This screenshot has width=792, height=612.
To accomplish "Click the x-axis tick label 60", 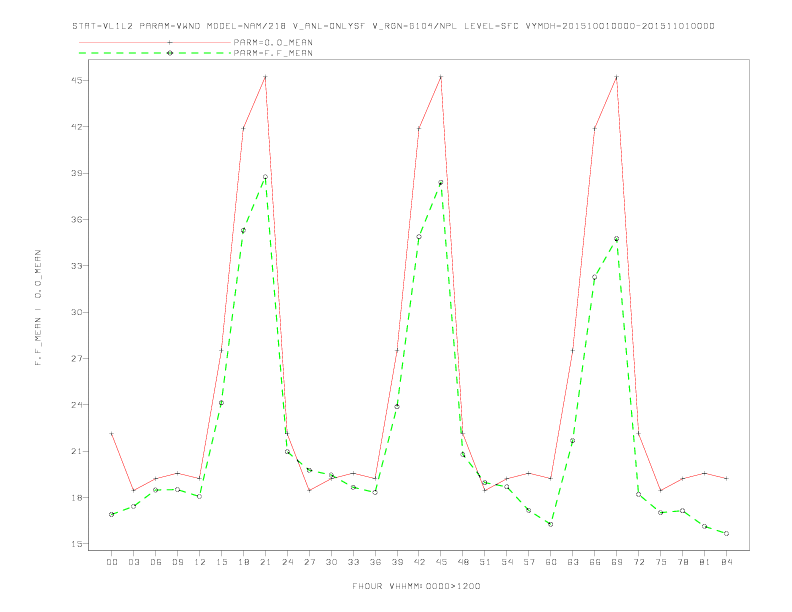I will click(x=551, y=562).
